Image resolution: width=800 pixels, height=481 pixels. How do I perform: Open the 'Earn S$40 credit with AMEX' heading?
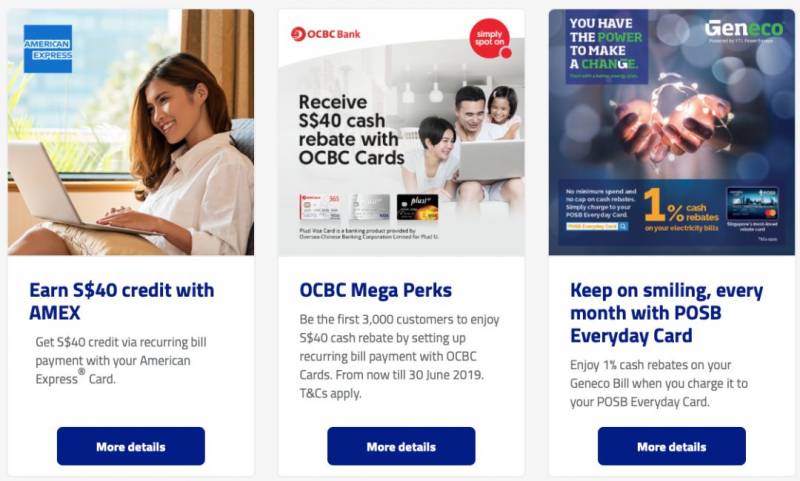(121, 301)
